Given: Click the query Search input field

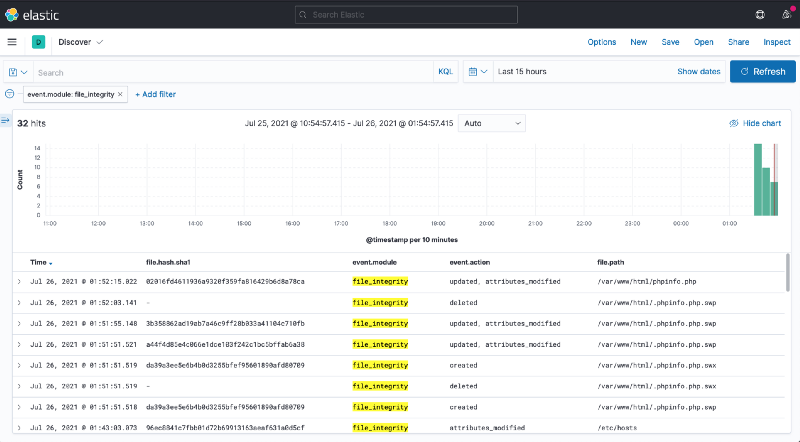Looking at the screenshot, I should click(x=234, y=72).
